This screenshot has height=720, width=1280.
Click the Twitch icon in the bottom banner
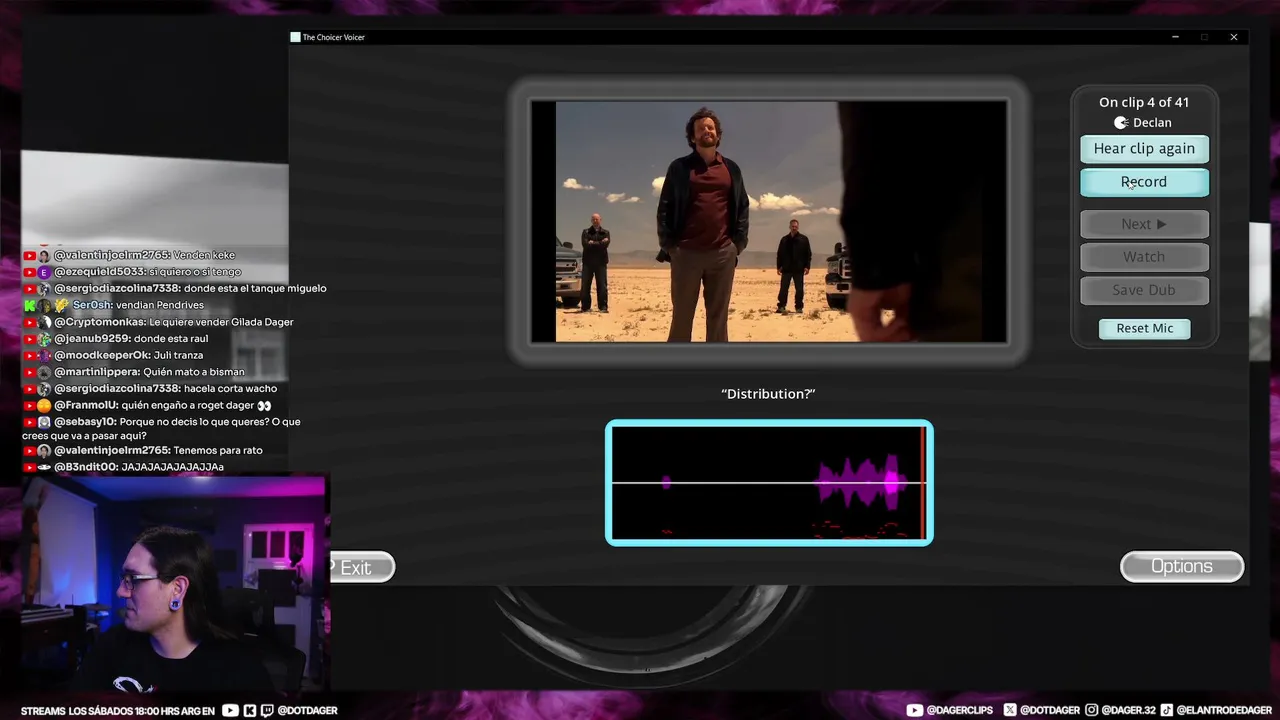[x=267, y=711]
